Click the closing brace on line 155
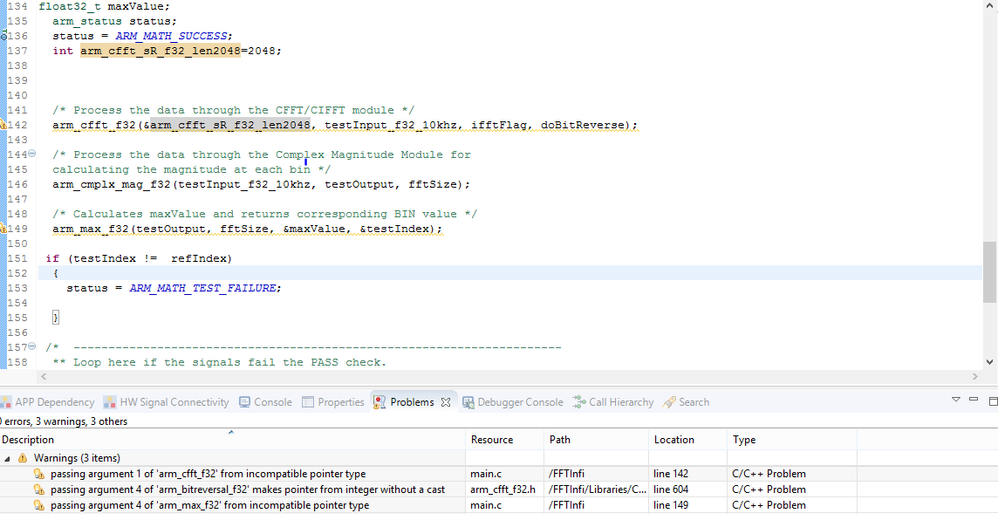The width and height of the screenshot is (998, 514). tap(55, 317)
